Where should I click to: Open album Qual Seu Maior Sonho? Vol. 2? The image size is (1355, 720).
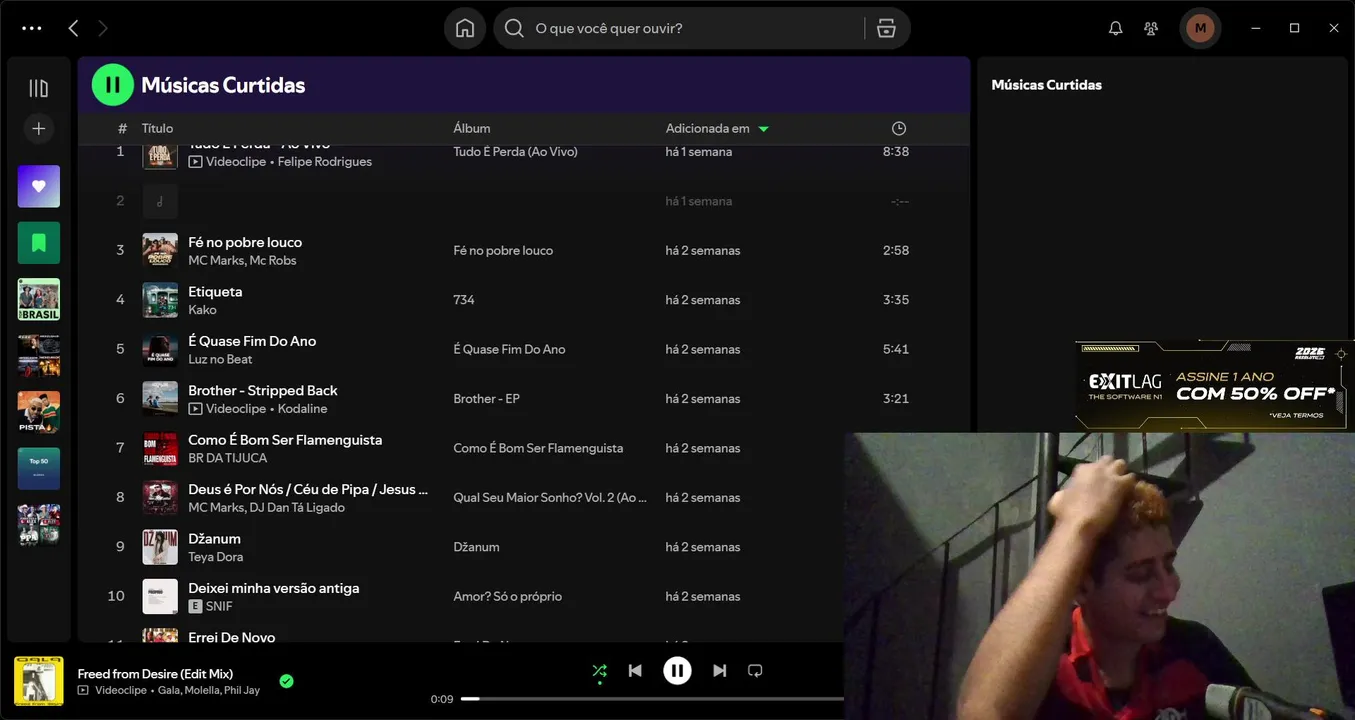[x=550, y=497]
